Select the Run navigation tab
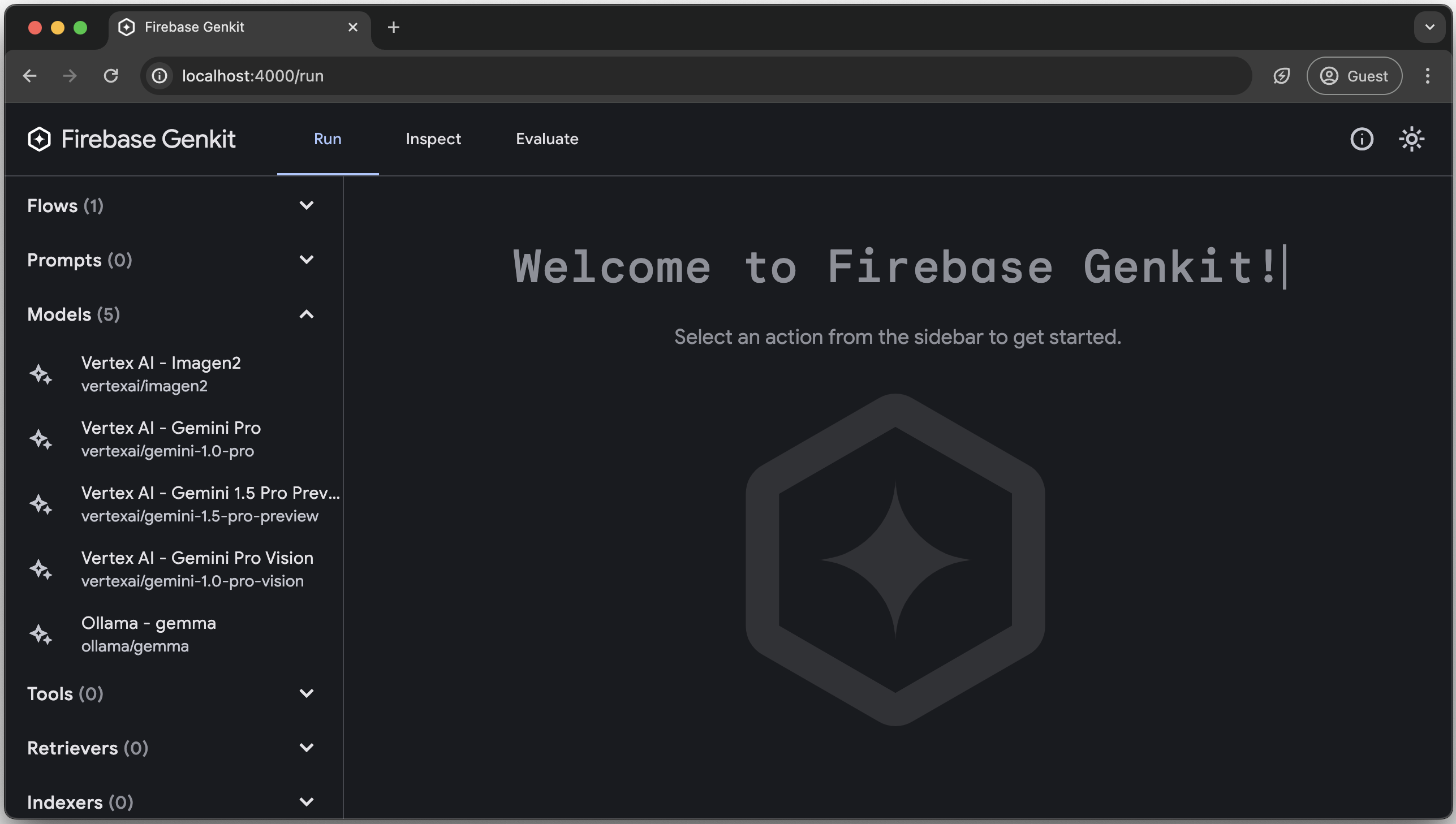 click(x=327, y=139)
